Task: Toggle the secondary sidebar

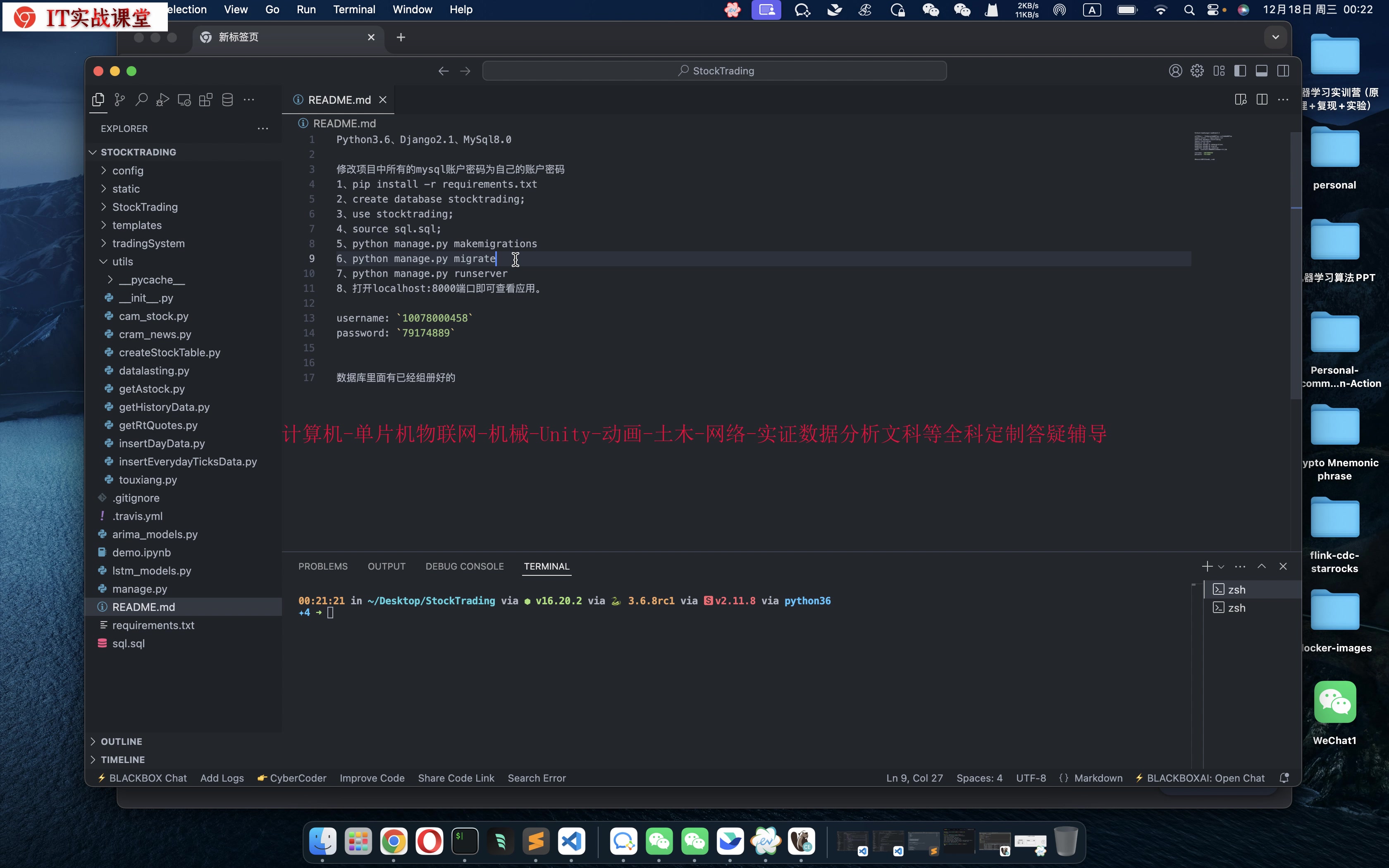Action: 1284,70
